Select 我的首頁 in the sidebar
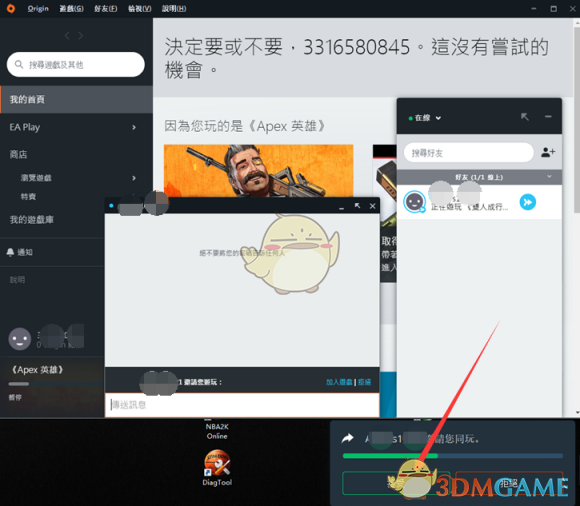This screenshot has width=580, height=506. click(76, 99)
